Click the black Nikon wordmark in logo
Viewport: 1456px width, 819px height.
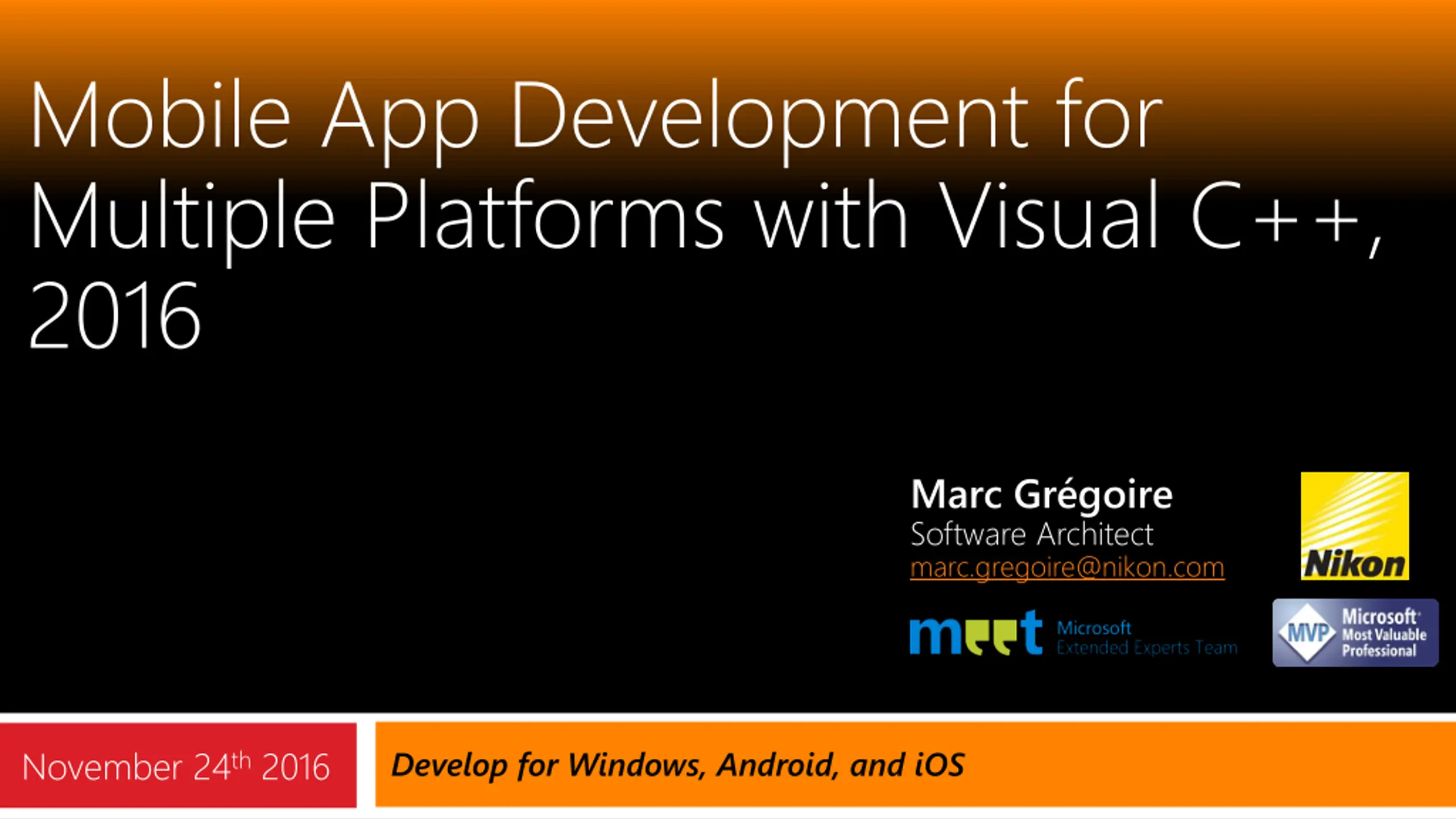point(1354,564)
